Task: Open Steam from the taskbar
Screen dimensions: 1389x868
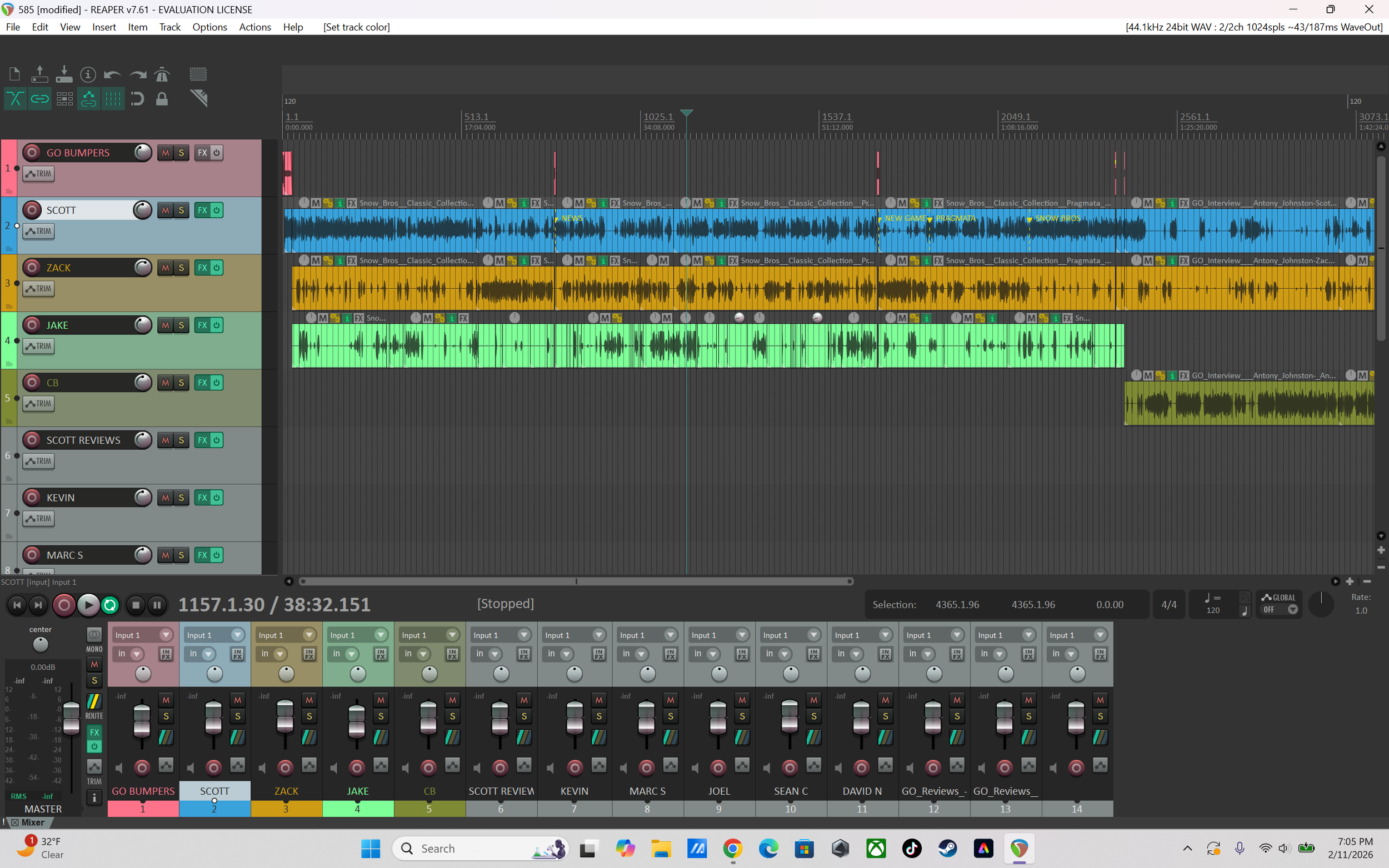Action: [x=947, y=849]
